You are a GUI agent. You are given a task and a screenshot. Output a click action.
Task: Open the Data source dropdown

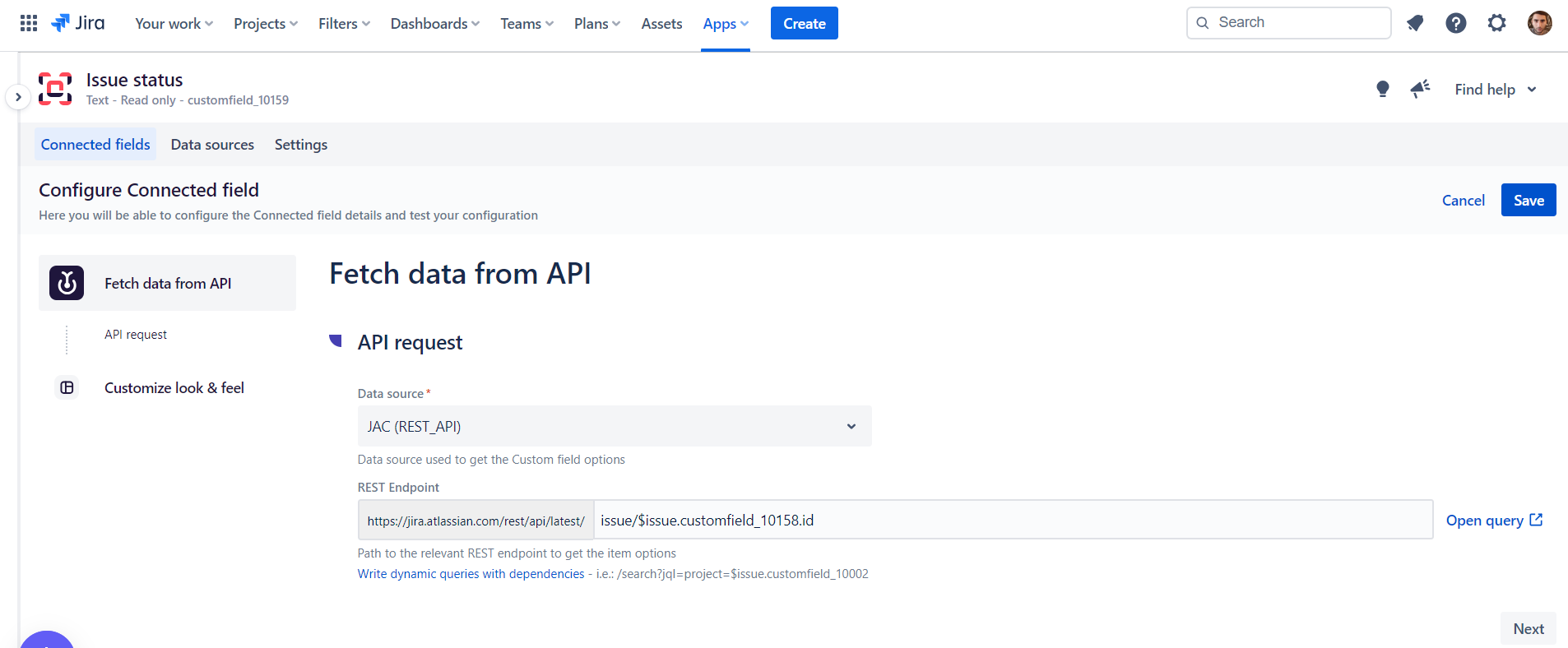tap(614, 426)
